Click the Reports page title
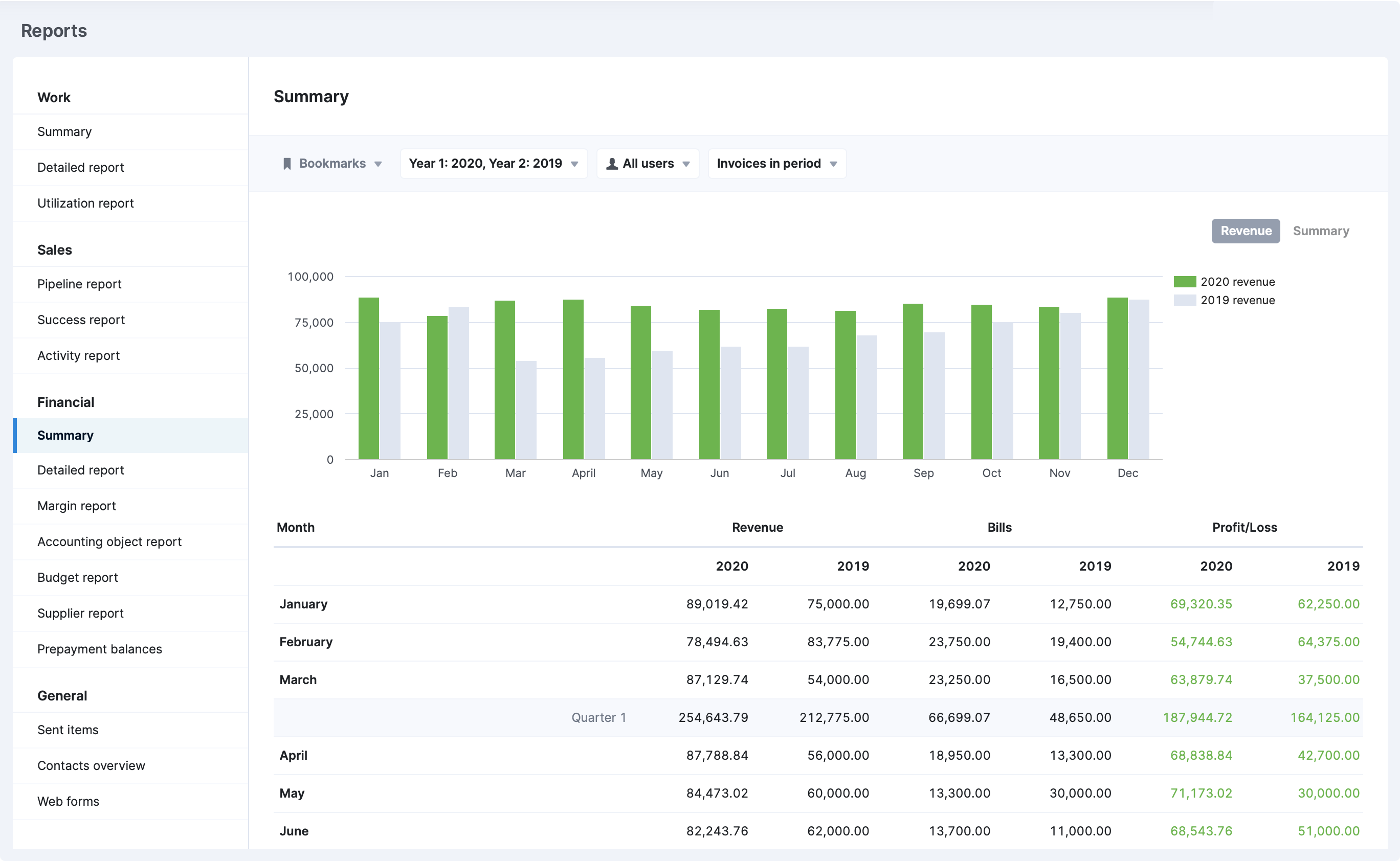 tap(54, 31)
